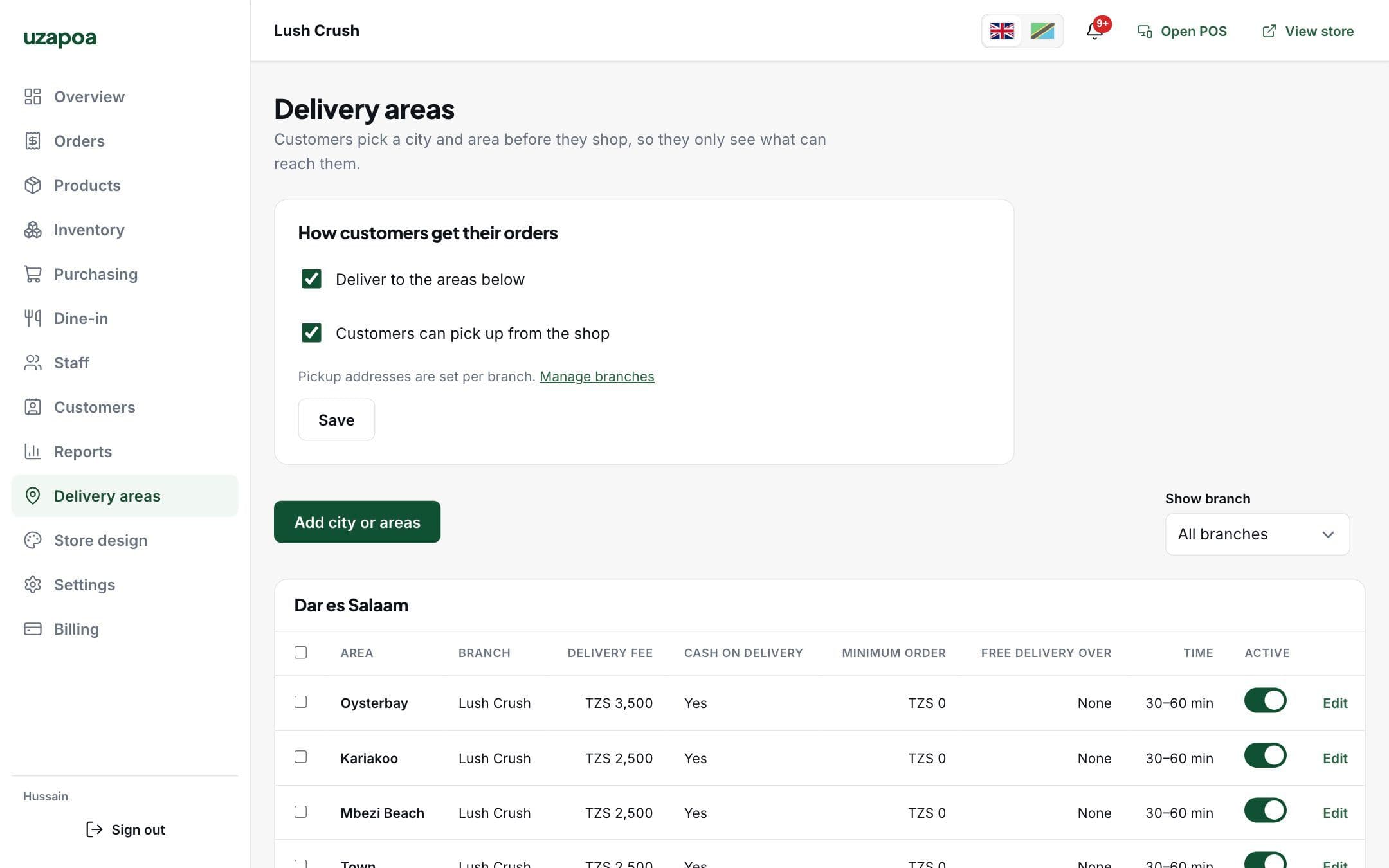Click Sign out
This screenshot has height=868, width=1389.
pos(125,829)
